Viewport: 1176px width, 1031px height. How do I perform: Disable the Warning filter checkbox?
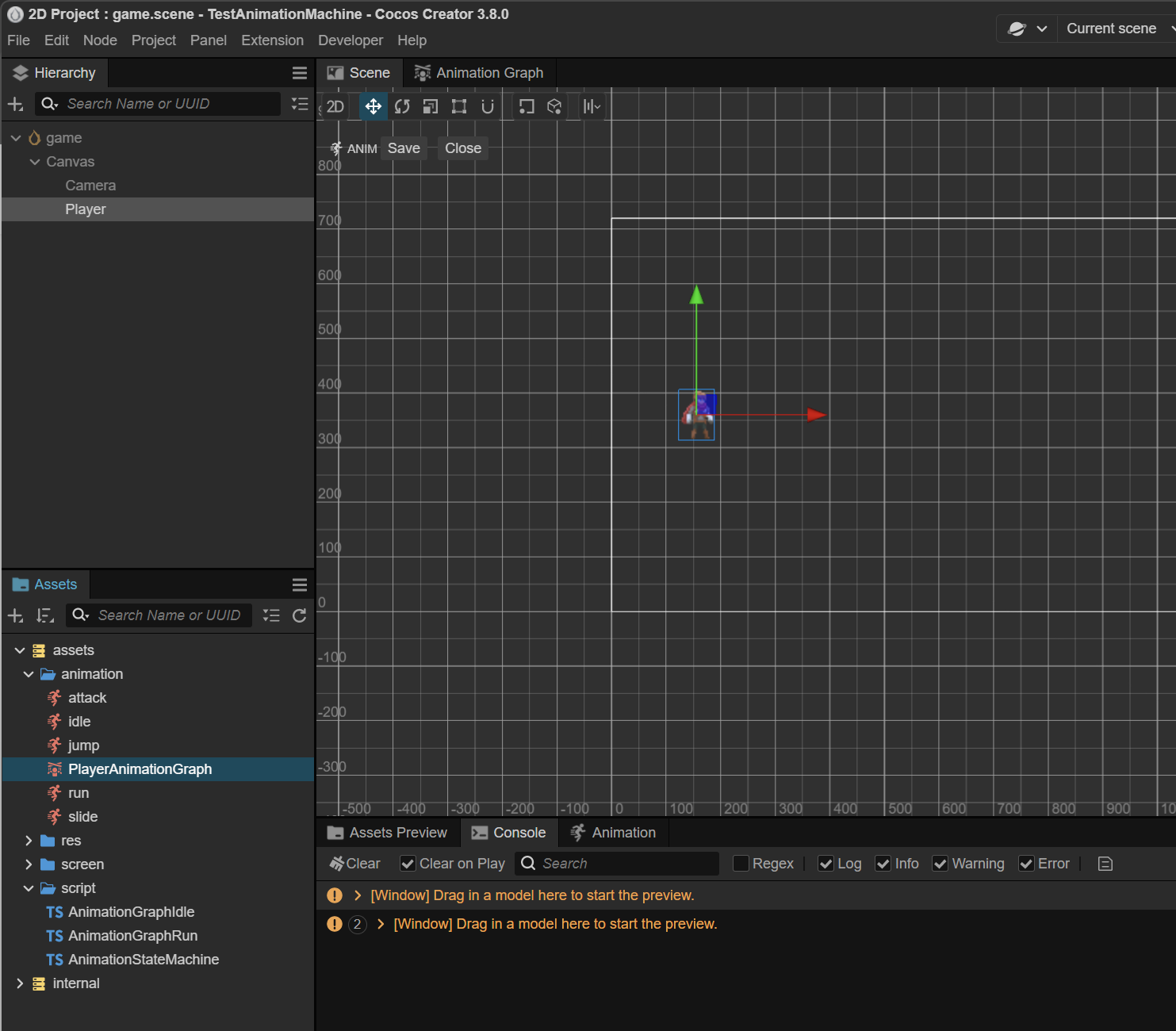tap(940, 864)
